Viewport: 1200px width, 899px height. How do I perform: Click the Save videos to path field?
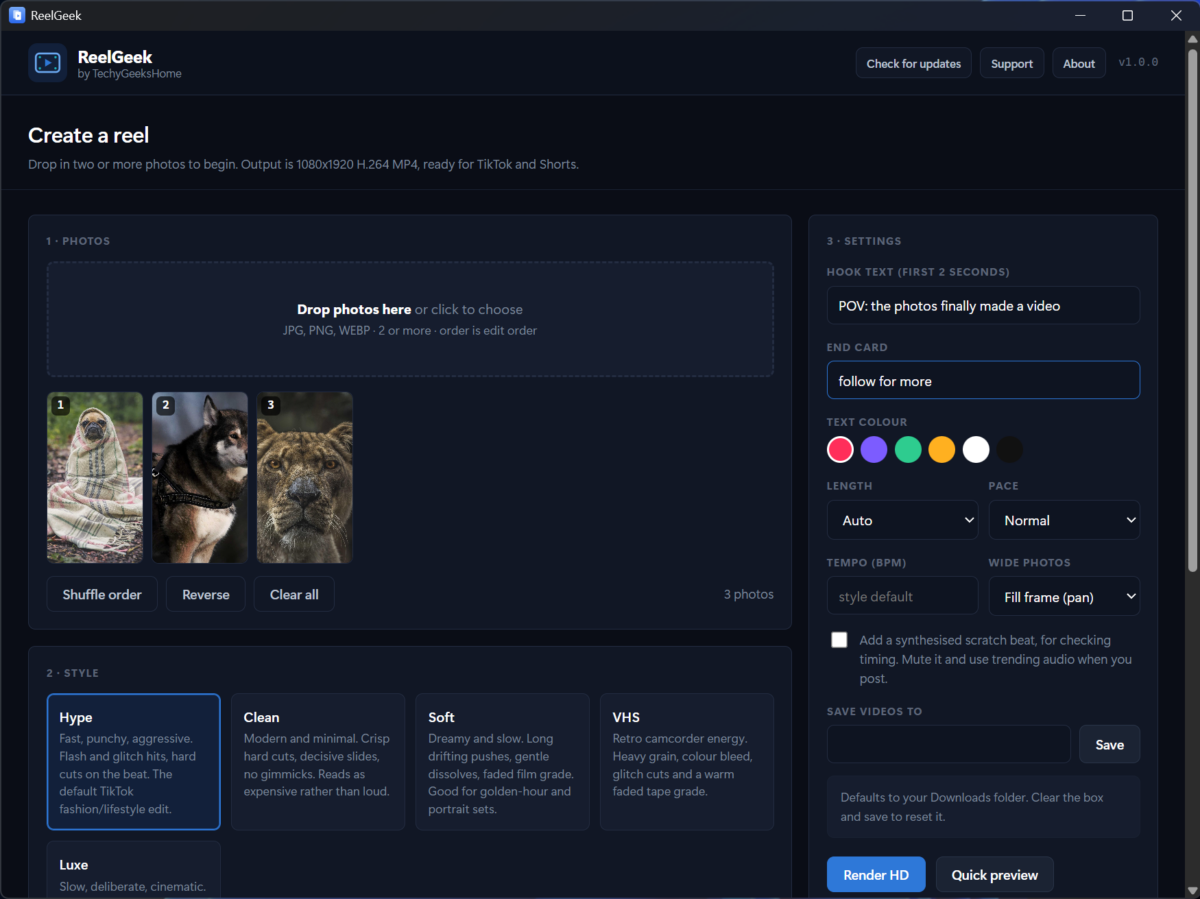948,744
